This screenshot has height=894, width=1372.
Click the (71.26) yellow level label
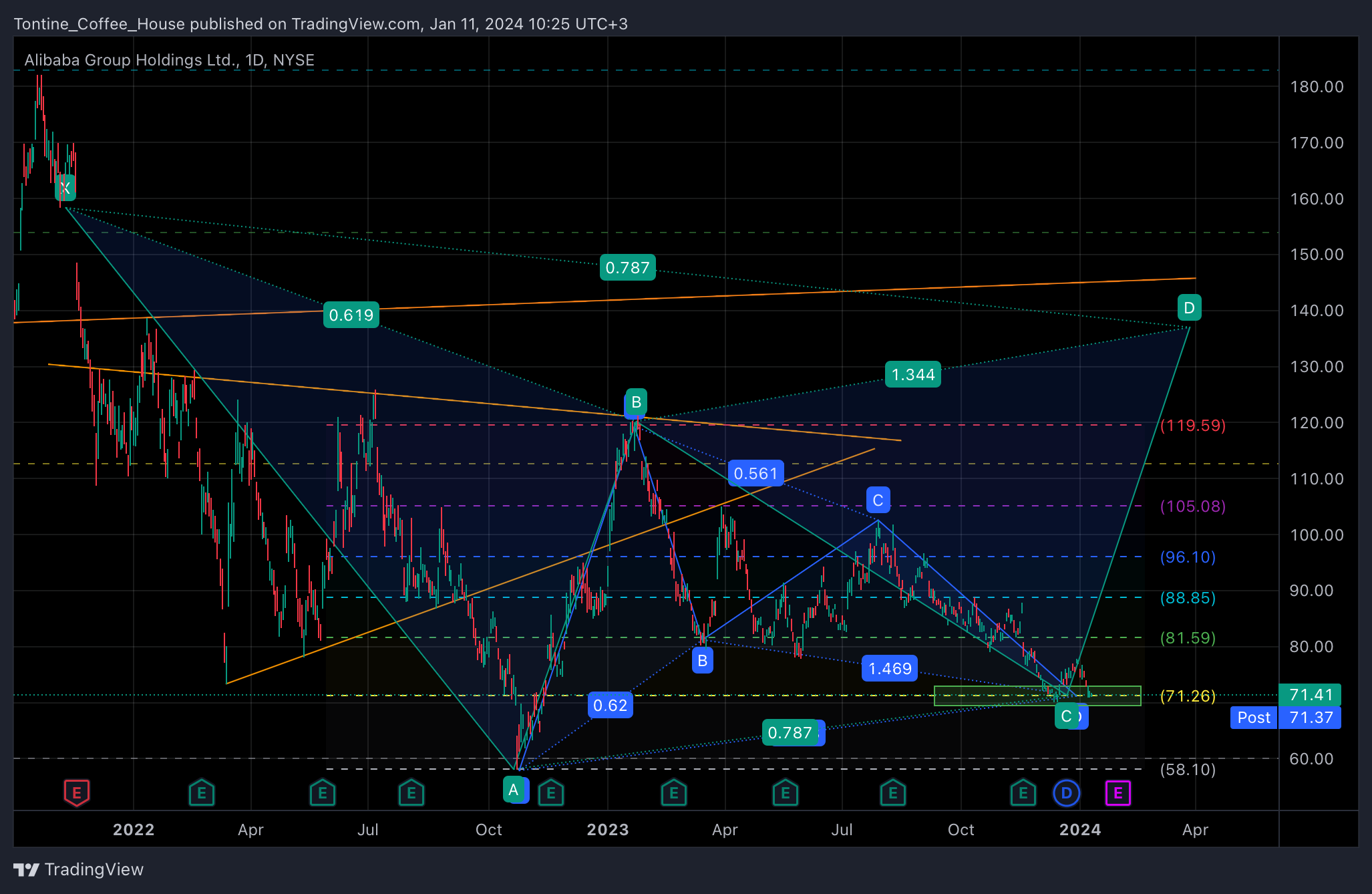point(1188,696)
